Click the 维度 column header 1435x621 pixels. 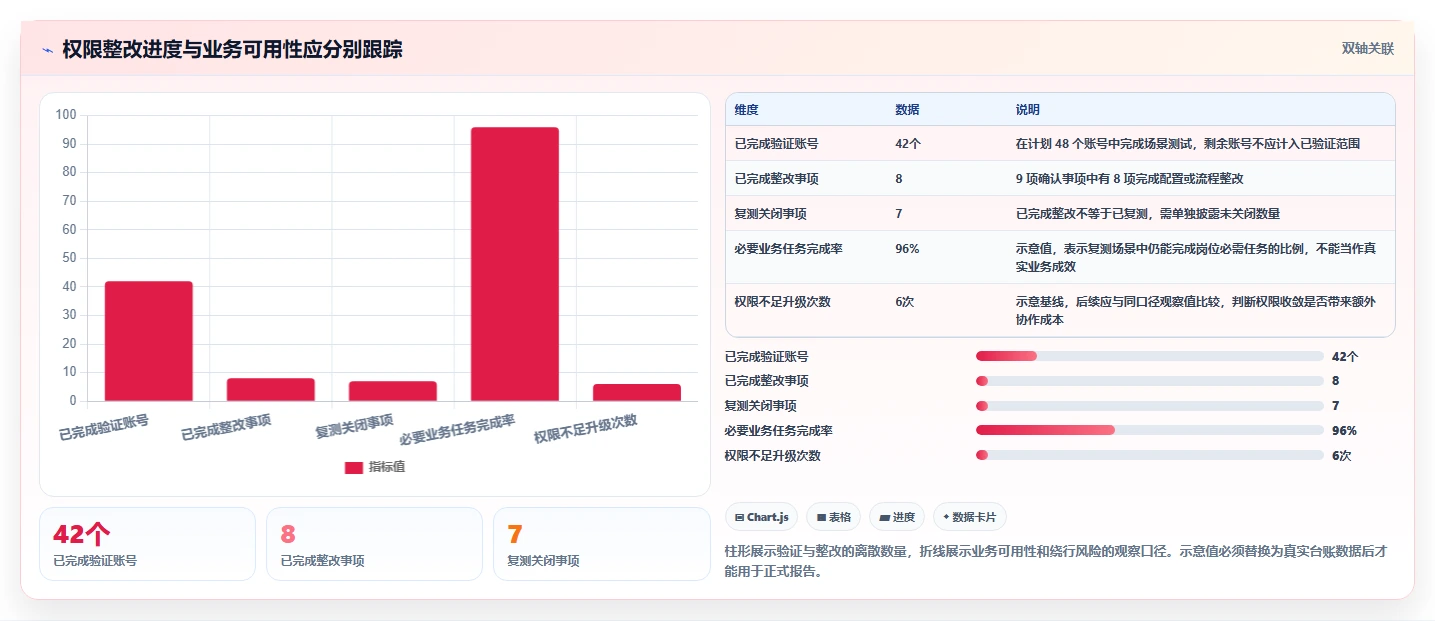[x=747, y=110]
